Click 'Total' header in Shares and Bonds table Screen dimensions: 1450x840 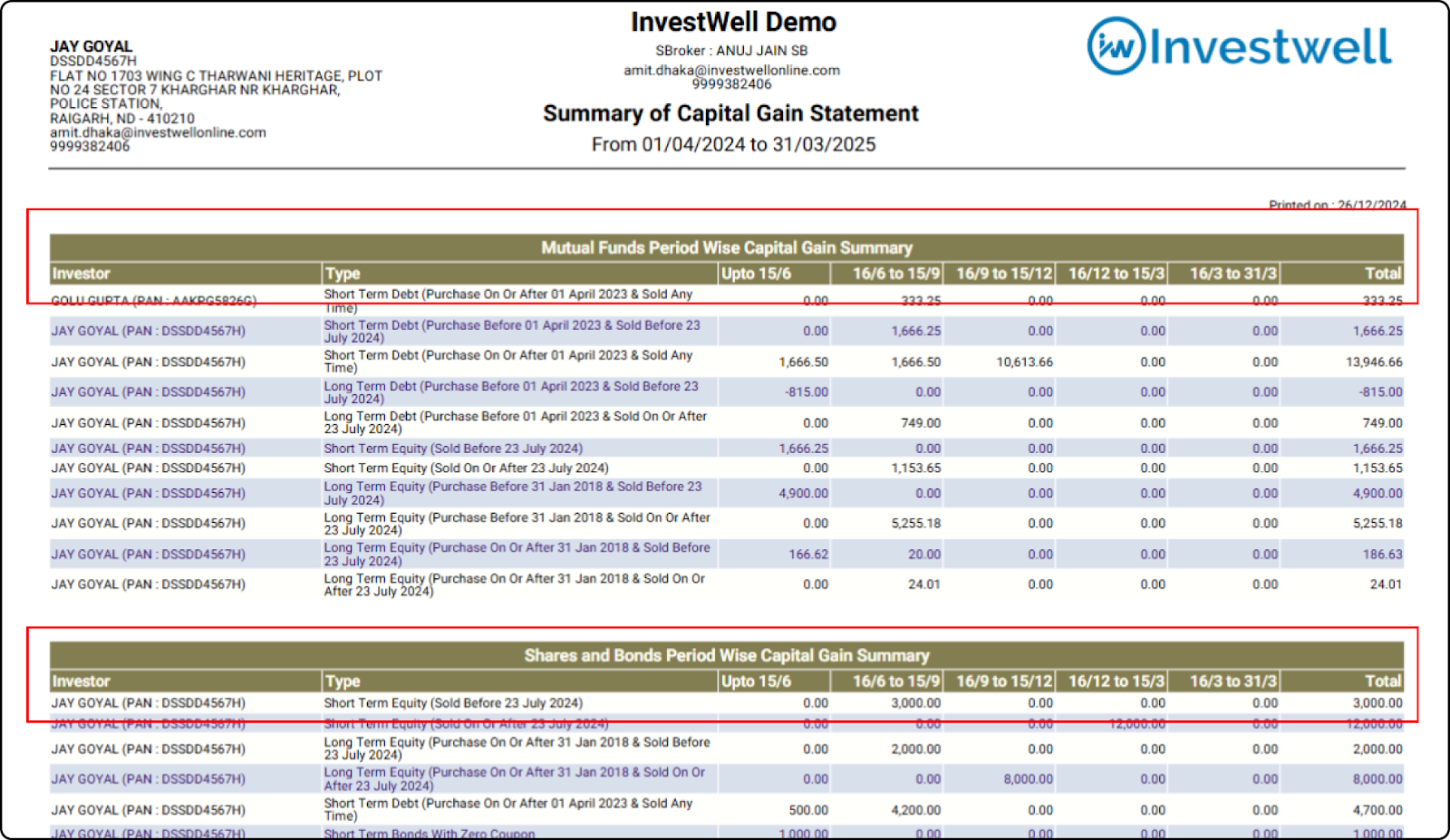[1342, 681]
